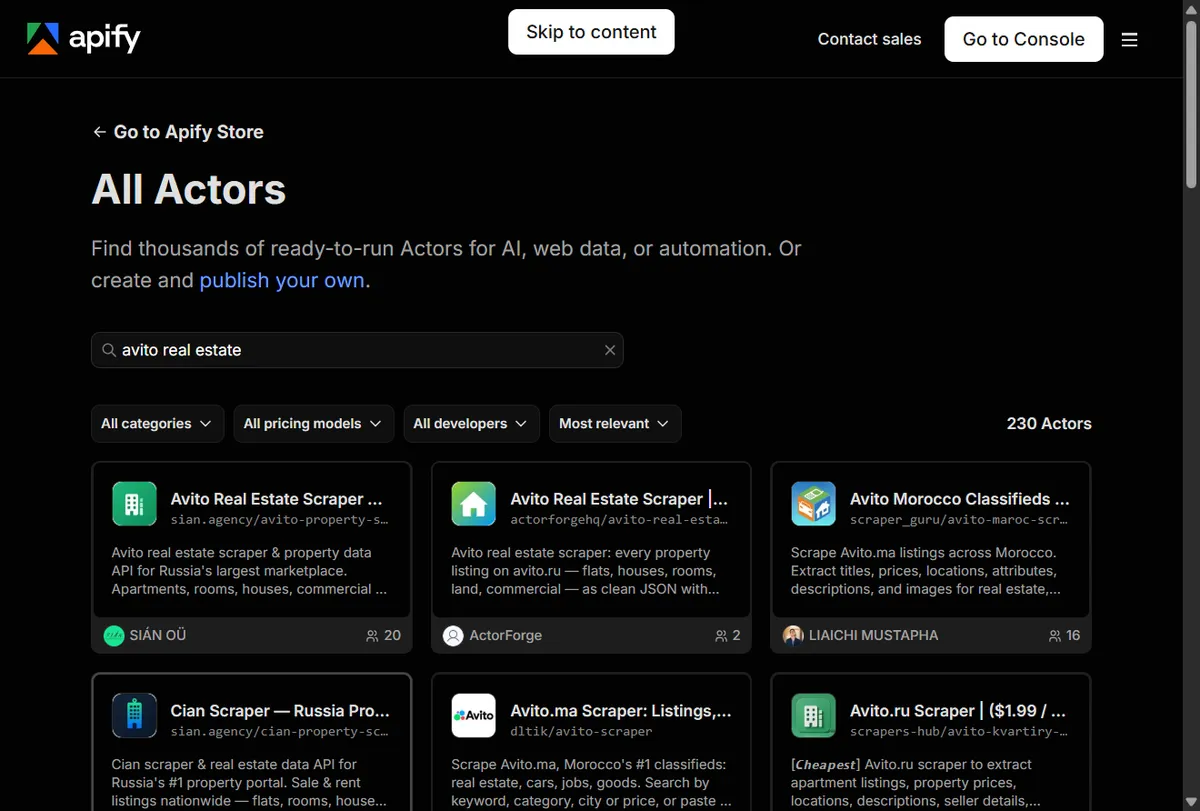
Task: Click the sian.agency/avito-property-s... slug
Action: tap(279, 520)
